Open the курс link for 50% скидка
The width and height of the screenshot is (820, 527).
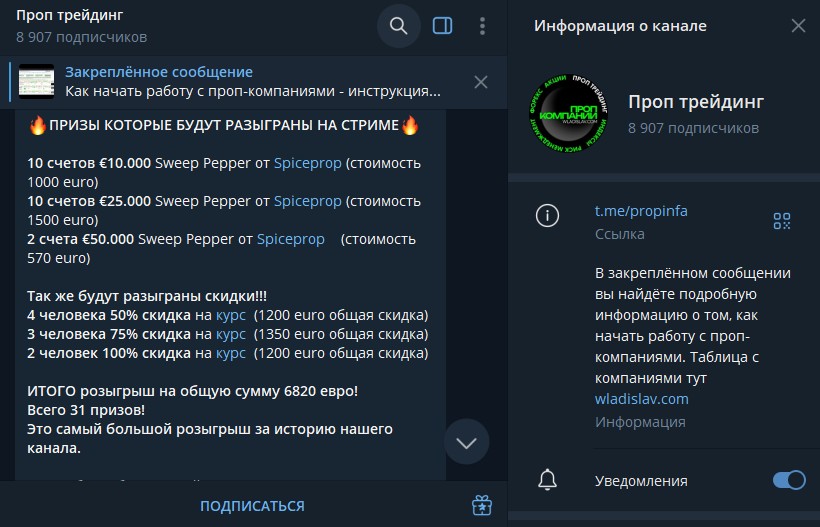(x=231, y=315)
